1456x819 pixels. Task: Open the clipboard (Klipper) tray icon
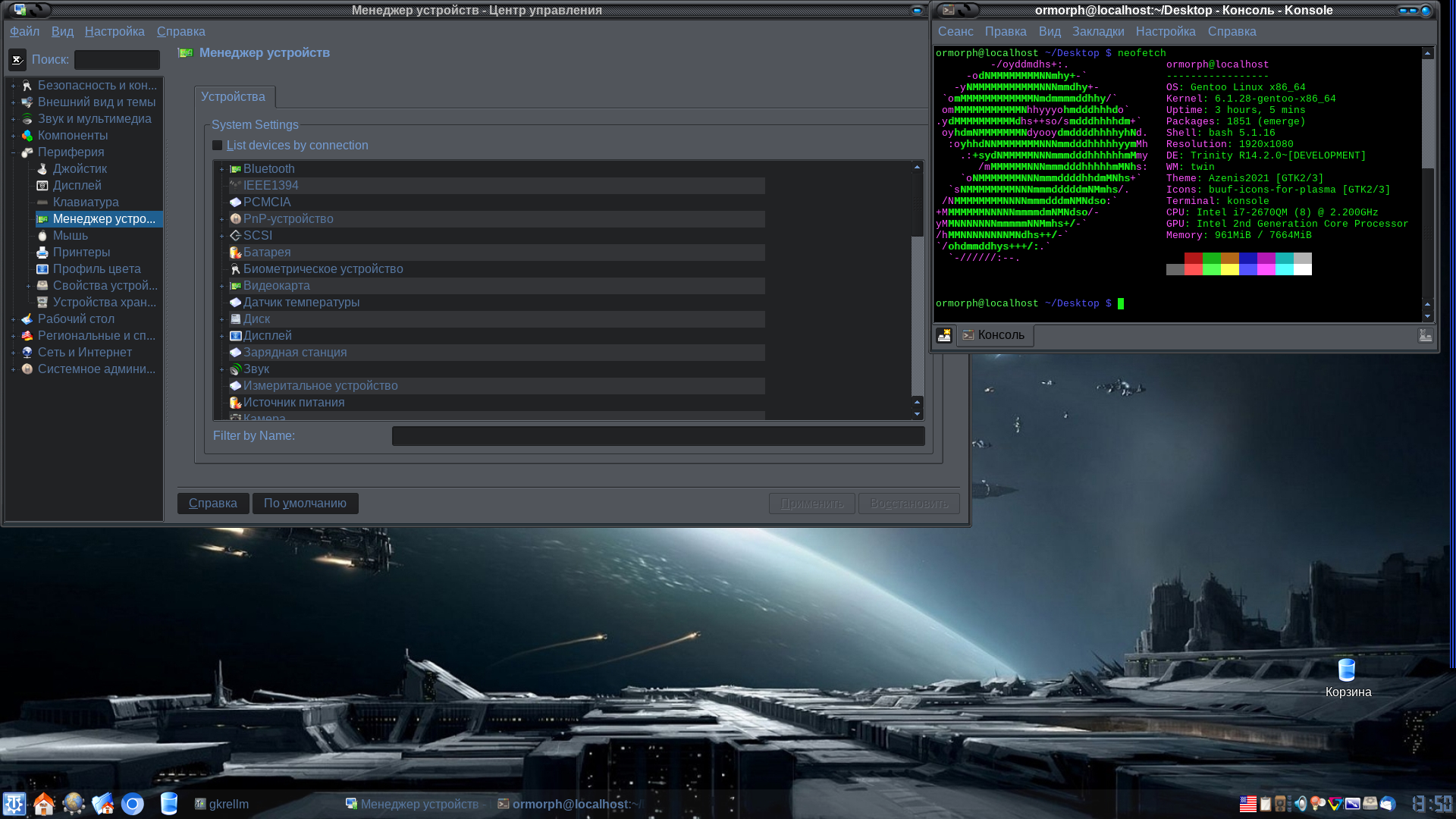[x=1266, y=804]
